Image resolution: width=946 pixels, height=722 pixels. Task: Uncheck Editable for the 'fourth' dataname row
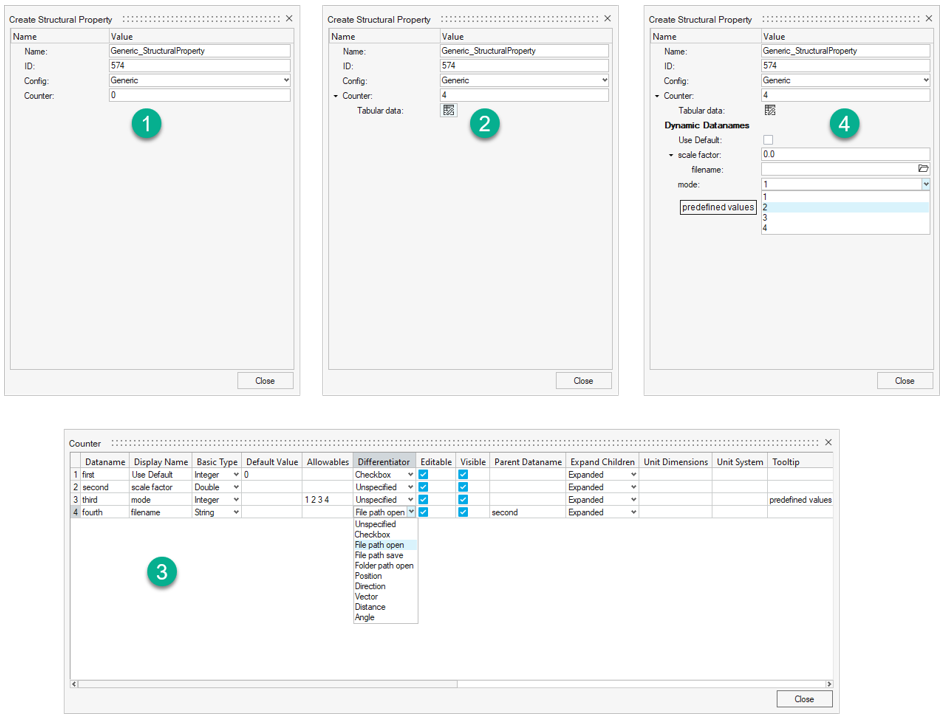423,512
